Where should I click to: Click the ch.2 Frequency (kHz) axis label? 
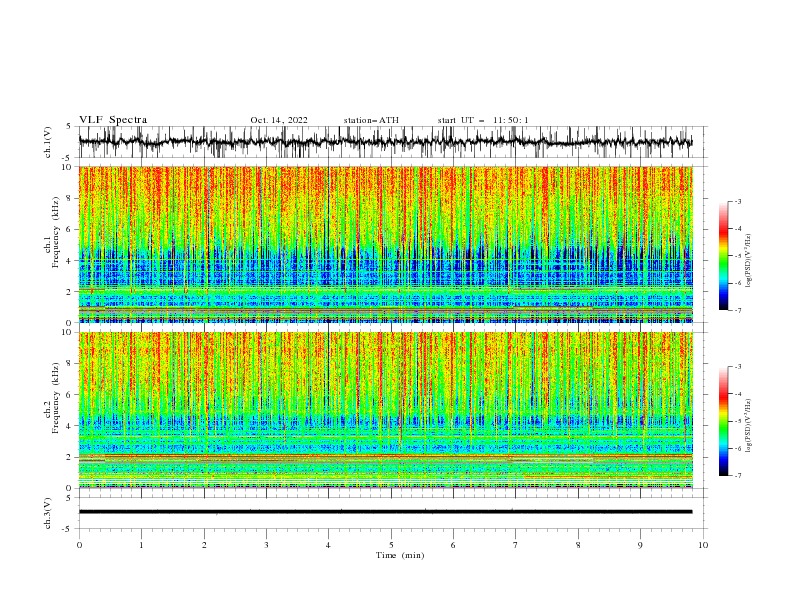(x=52, y=398)
